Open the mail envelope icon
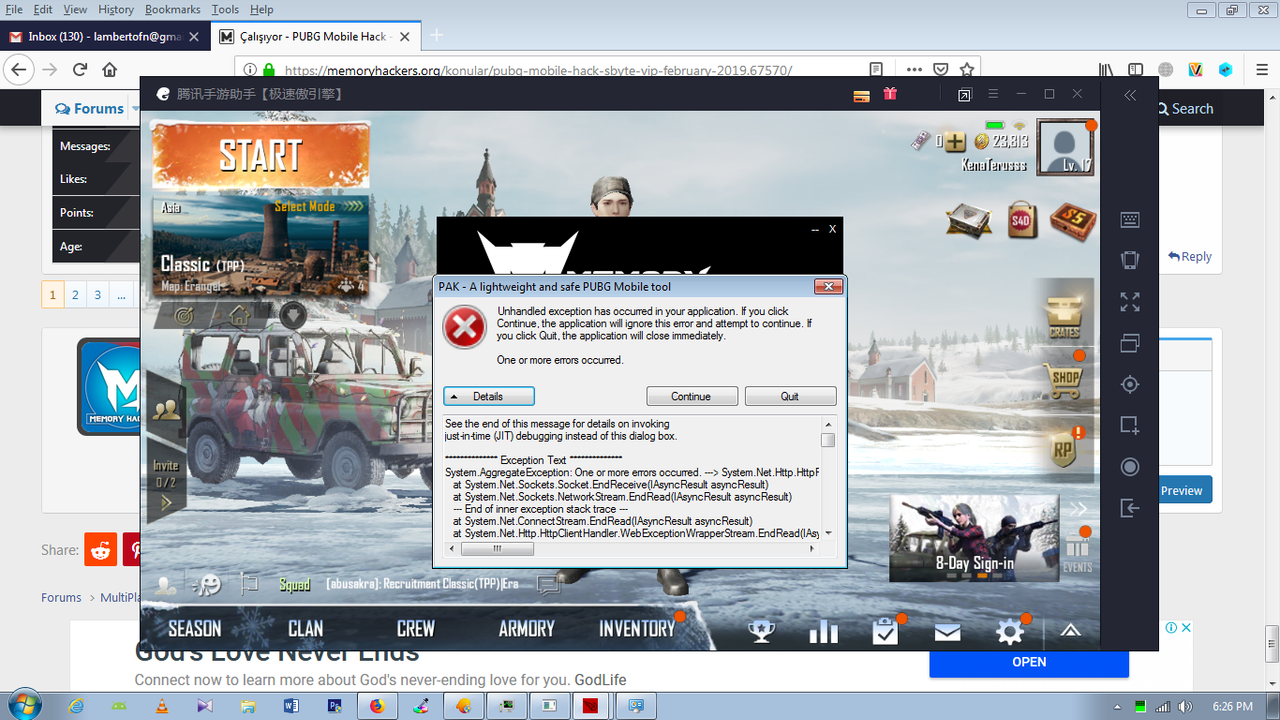The height and width of the screenshot is (720, 1280). 947,632
